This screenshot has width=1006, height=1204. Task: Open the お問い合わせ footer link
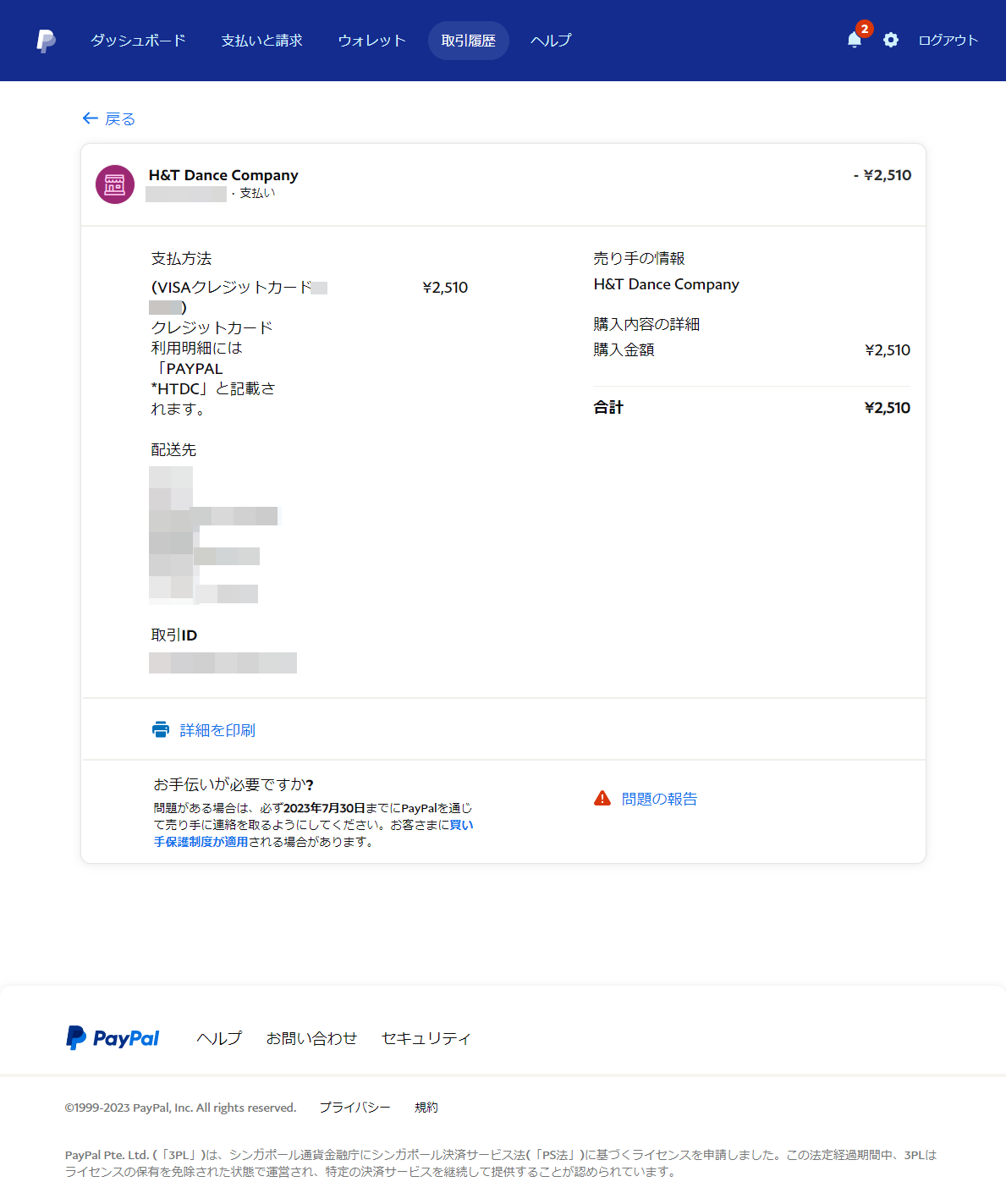coord(311,1038)
